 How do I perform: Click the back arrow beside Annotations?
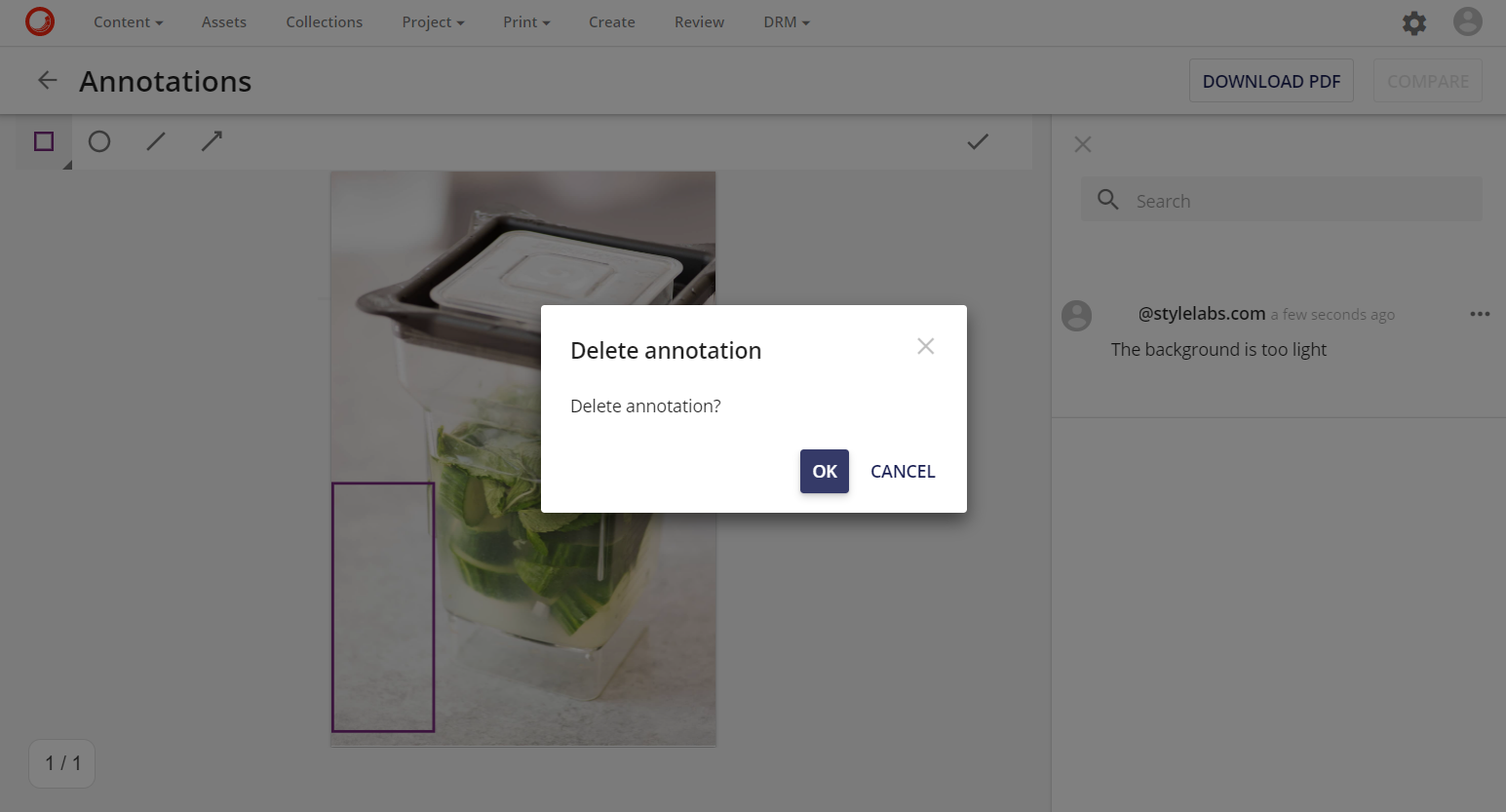tap(46, 80)
